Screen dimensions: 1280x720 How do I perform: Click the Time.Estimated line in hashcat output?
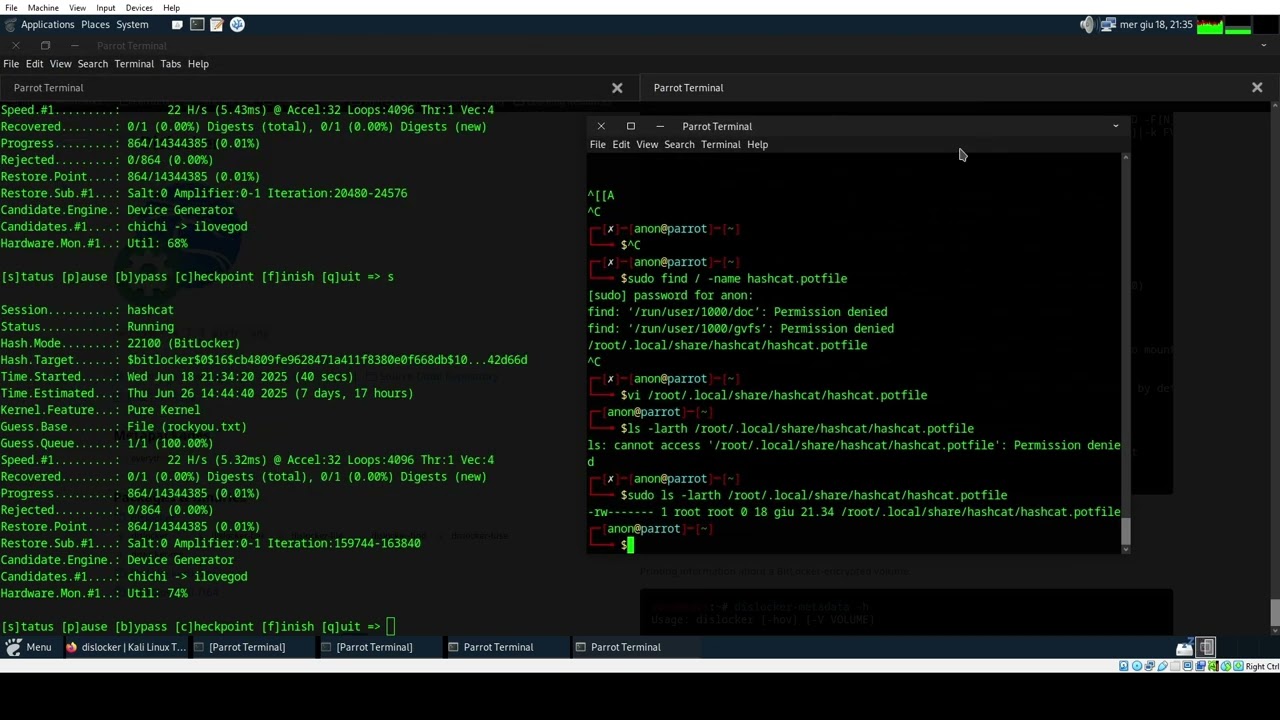pyautogui.click(x=207, y=393)
